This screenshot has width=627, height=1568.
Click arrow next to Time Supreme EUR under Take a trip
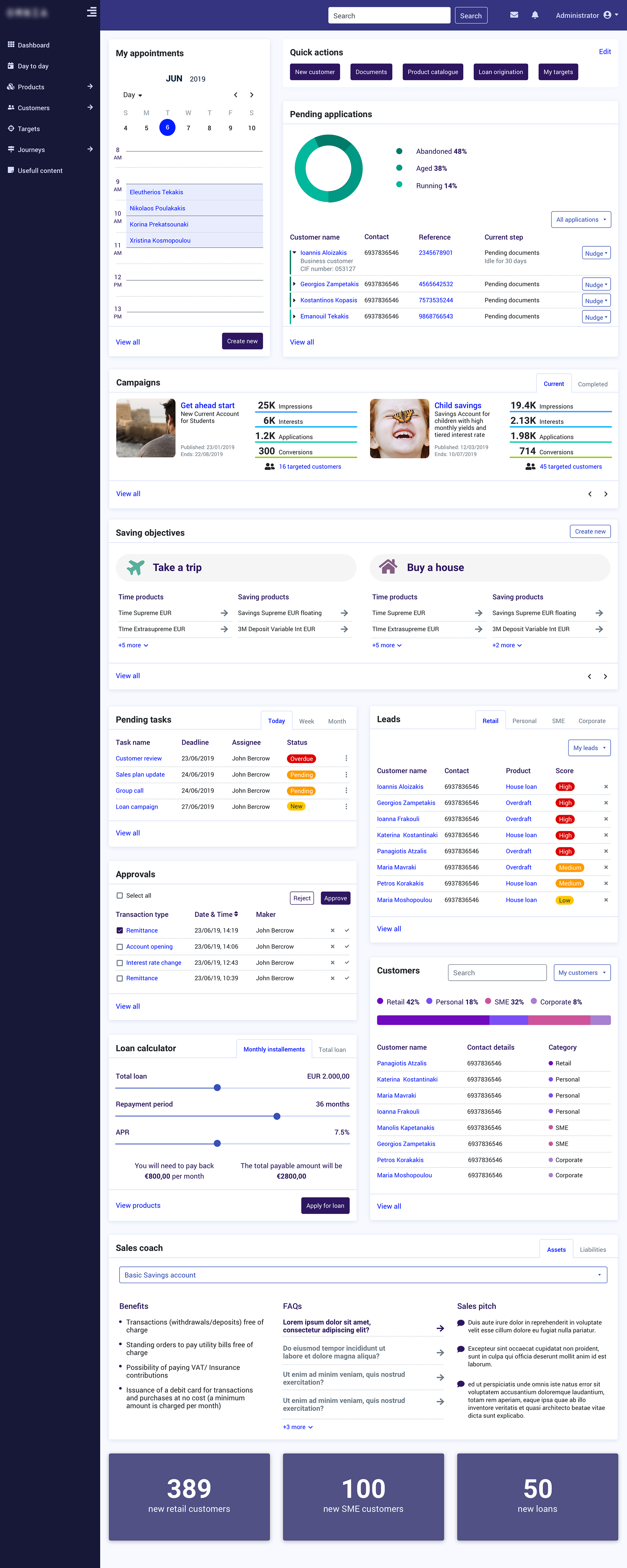(x=224, y=613)
